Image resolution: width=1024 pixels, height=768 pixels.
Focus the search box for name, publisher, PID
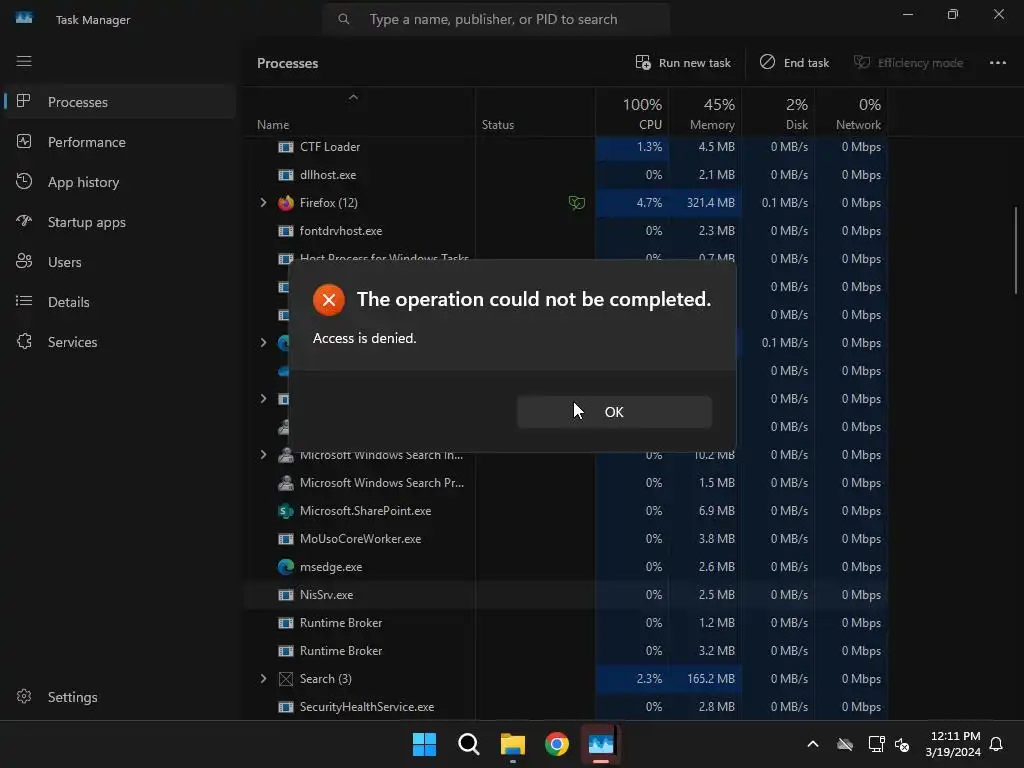pos(496,20)
